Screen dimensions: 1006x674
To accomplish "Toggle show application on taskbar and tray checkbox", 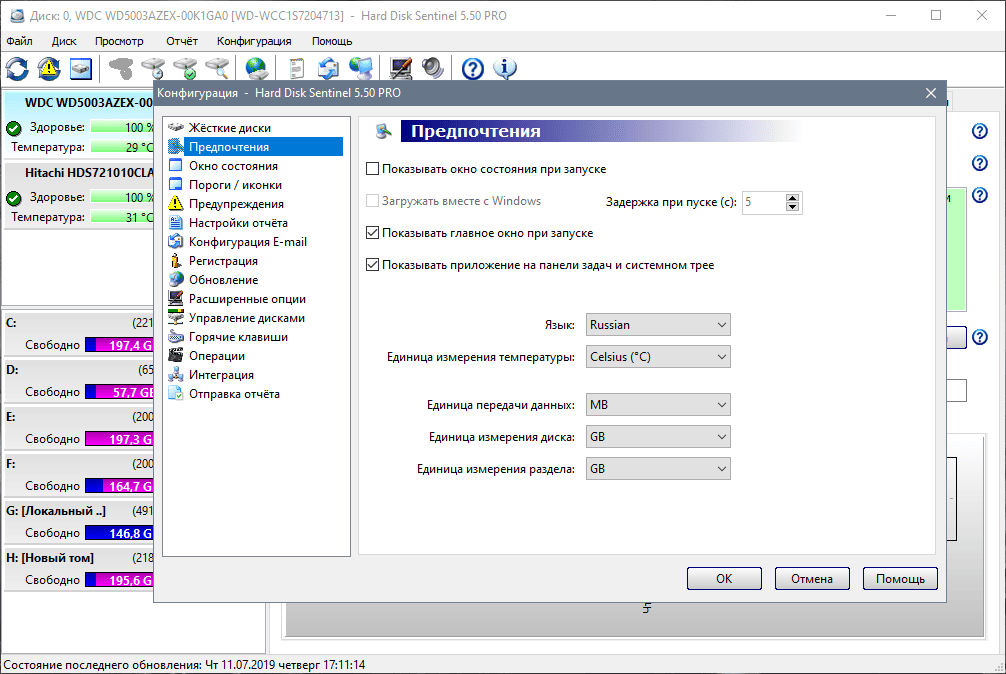I will tap(373, 265).
